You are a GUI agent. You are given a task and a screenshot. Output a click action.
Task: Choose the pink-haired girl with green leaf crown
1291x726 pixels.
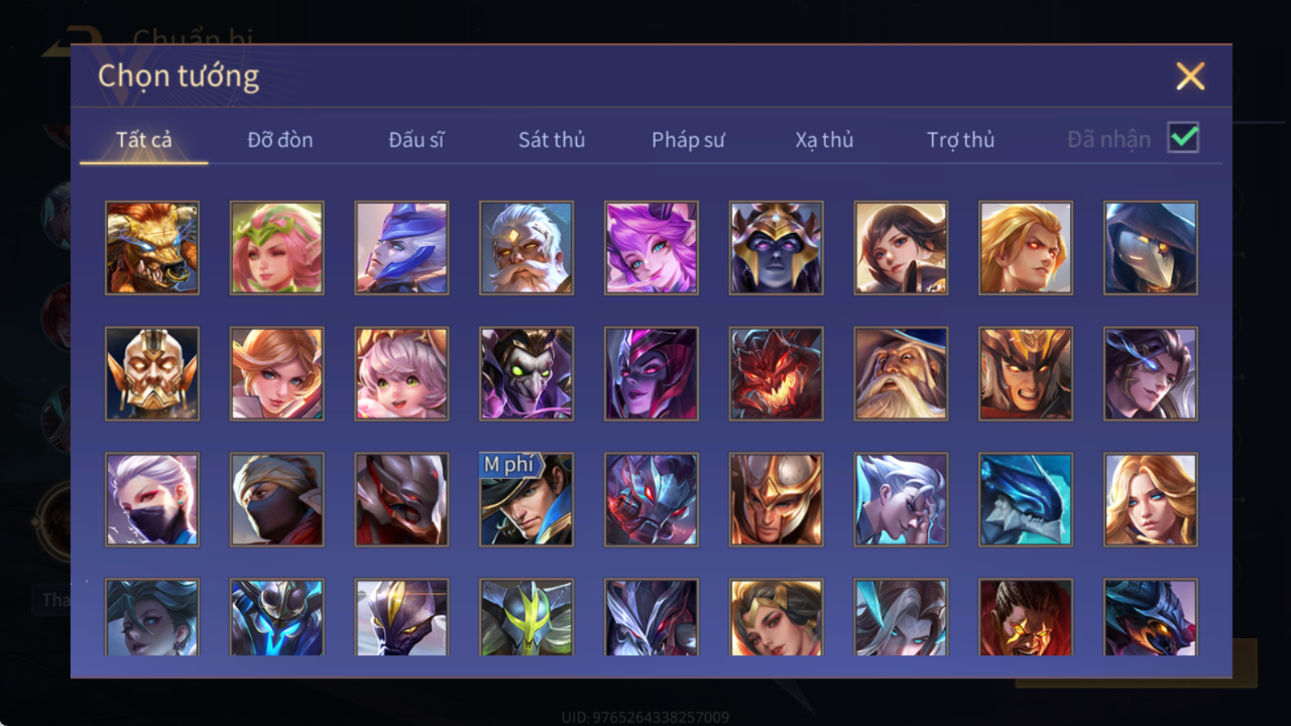[277, 248]
